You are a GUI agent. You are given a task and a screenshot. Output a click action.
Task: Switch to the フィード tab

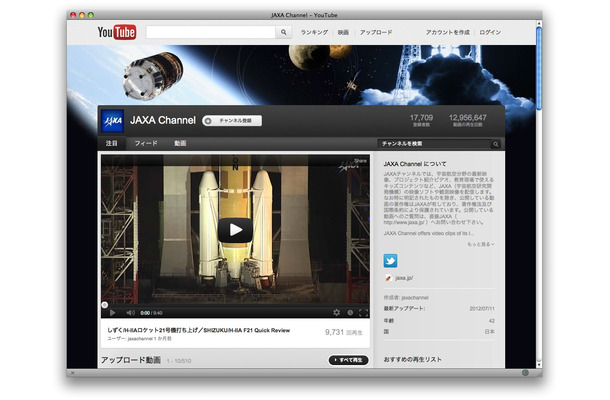click(x=146, y=144)
